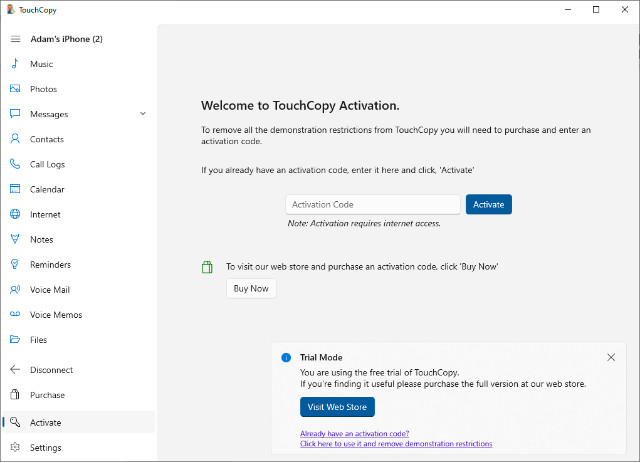Image resolution: width=640 pixels, height=463 pixels.
Task: Click the Settings gear icon
Action: pyautogui.click(x=15, y=447)
